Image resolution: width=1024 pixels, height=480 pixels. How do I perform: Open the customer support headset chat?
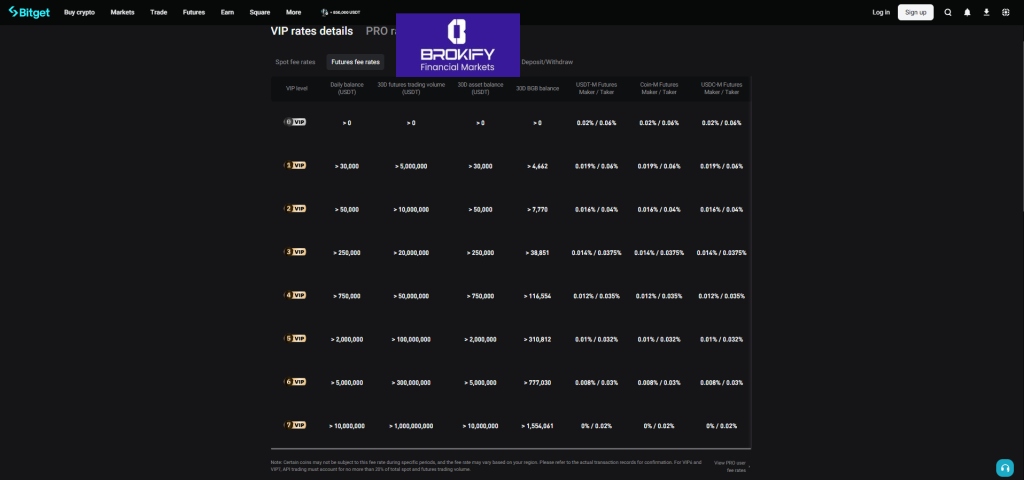point(1005,468)
